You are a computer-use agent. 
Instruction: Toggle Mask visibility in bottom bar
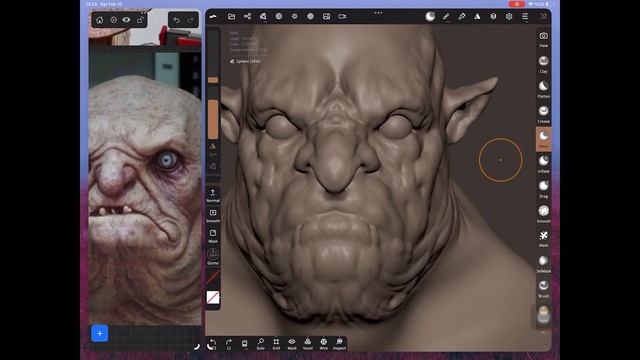pos(292,344)
